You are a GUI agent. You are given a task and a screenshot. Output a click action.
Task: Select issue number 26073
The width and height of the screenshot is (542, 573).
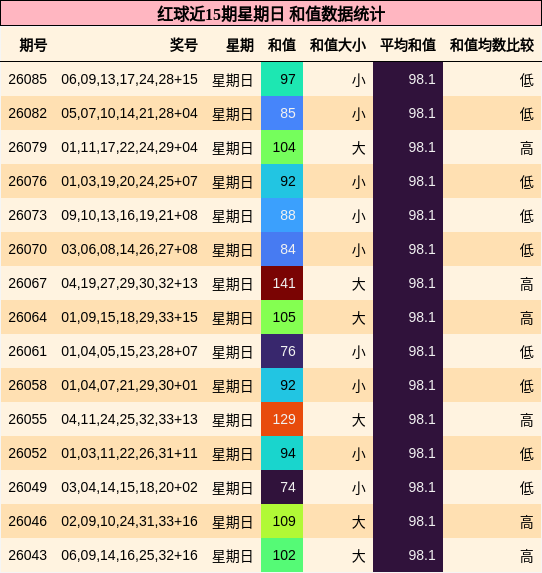27,215
